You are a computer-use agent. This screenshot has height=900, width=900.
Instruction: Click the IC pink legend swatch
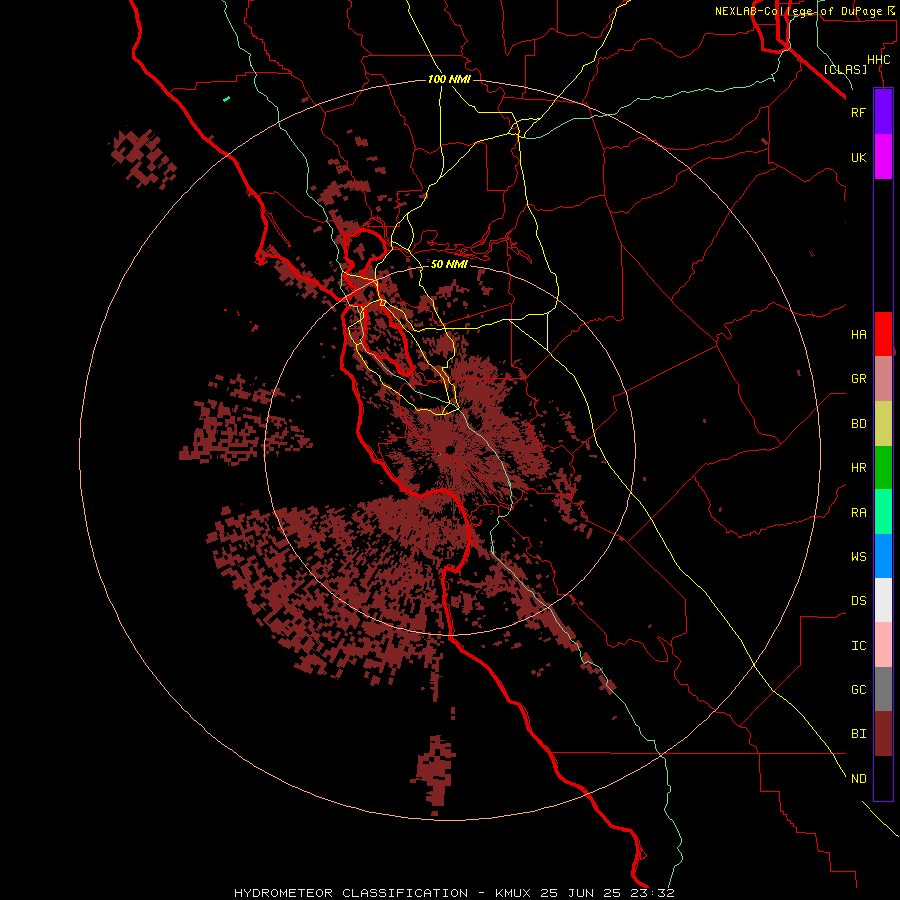[883, 645]
